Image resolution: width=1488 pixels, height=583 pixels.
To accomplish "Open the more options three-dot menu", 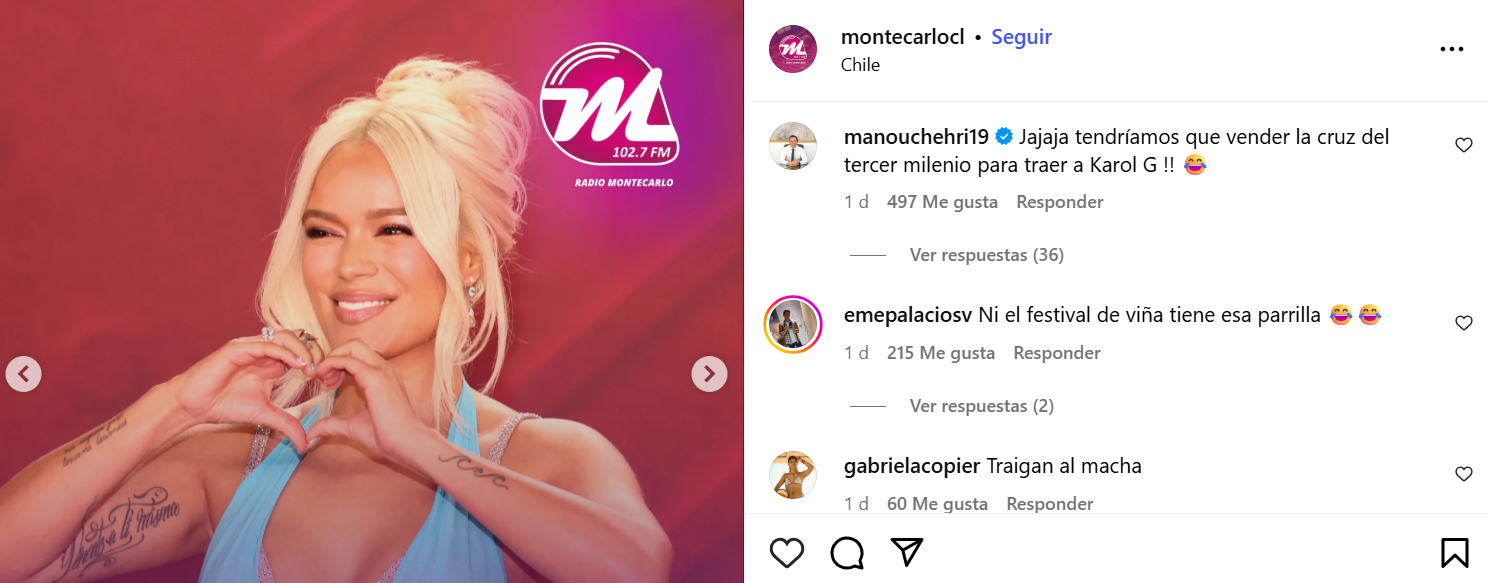I will coord(1452,49).
